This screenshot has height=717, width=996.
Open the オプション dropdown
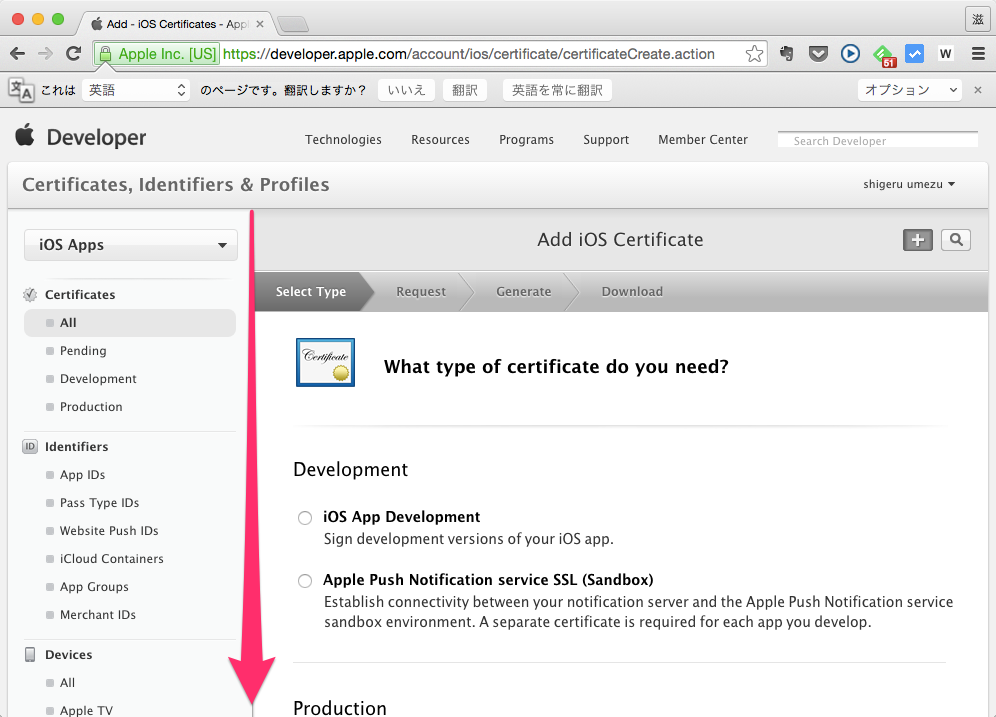pos(909,90)
